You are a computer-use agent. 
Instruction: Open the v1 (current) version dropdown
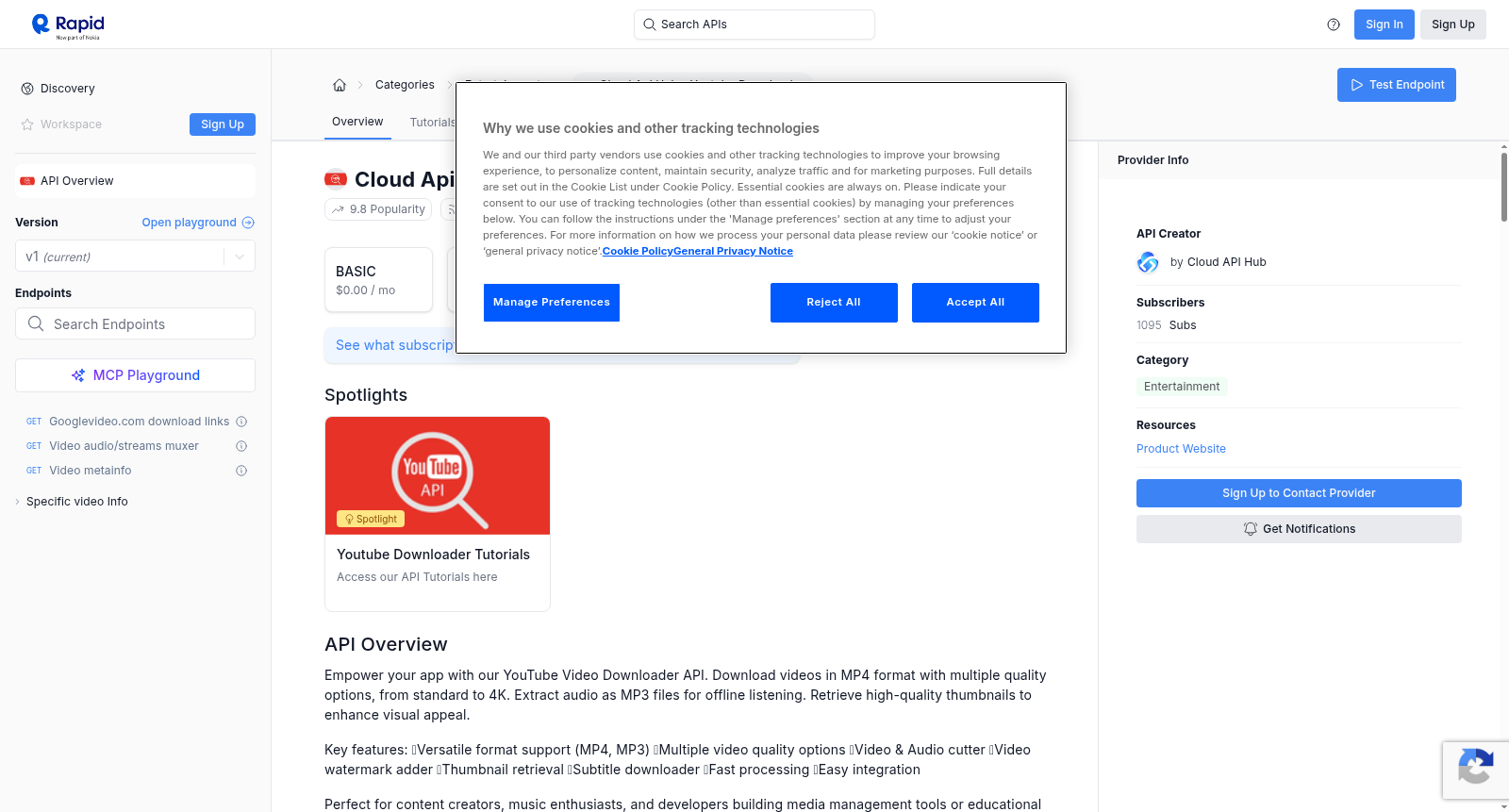pyautogui.click(x=135, y=257)
